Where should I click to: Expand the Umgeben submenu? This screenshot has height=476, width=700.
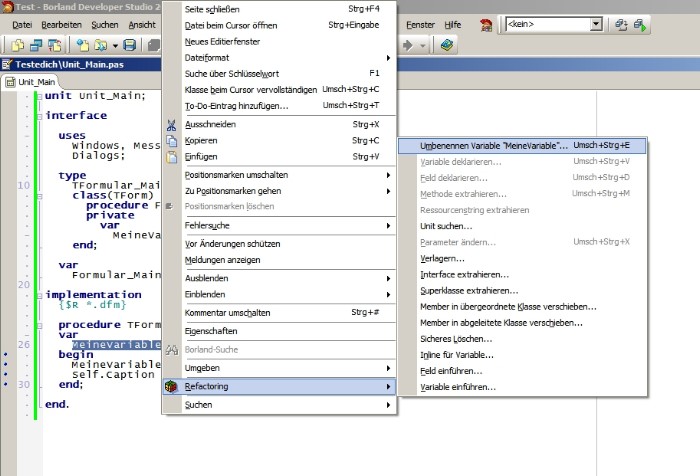click(280, 368)
